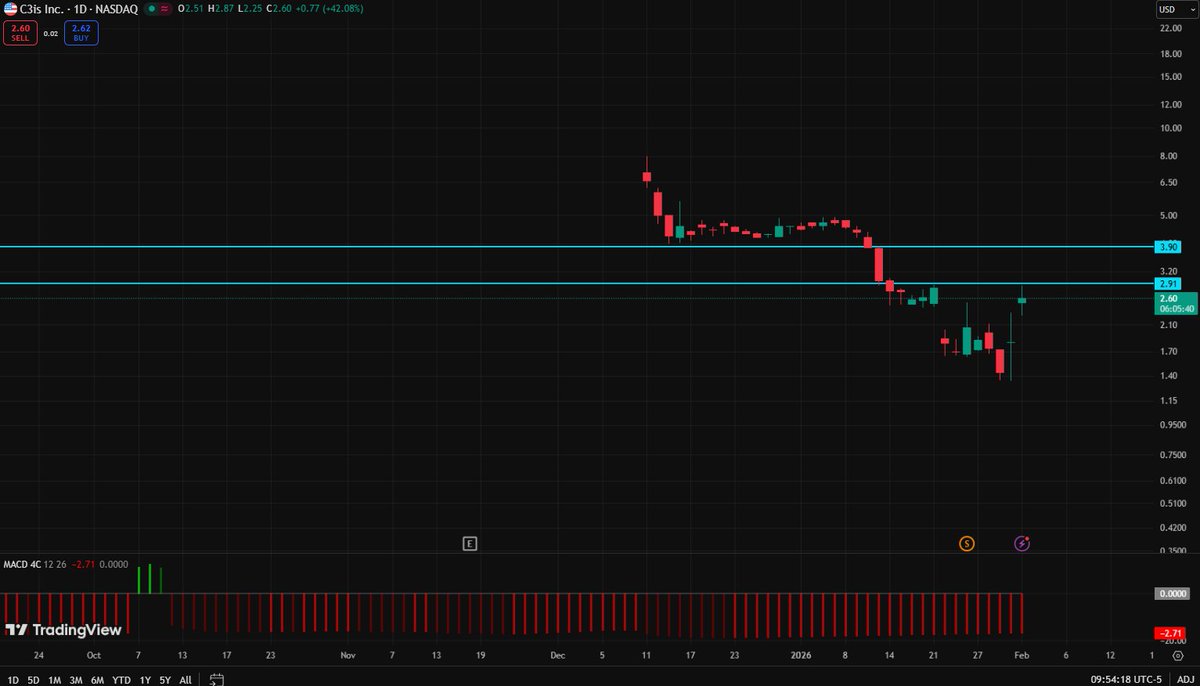Click the 2026 label on time axis
The image size is (1200, 686).
pos(801,655)
